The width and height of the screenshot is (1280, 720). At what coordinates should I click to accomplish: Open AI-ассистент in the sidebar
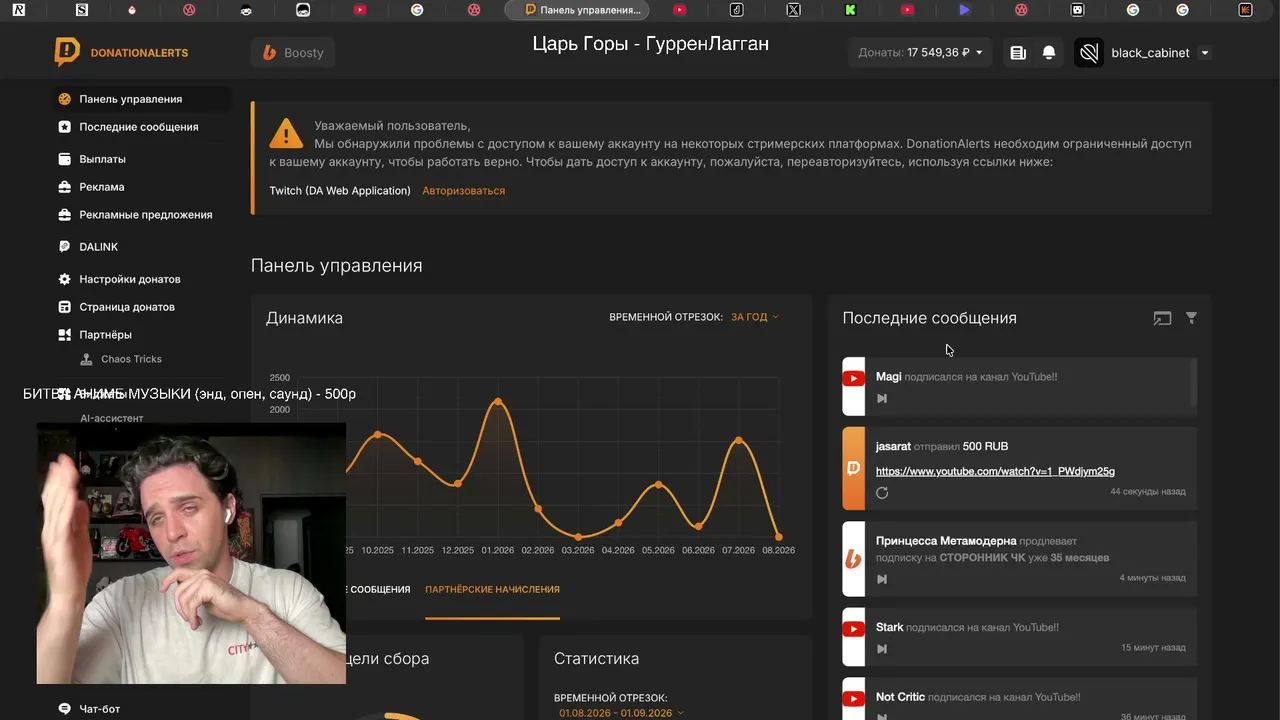point(112,418)
